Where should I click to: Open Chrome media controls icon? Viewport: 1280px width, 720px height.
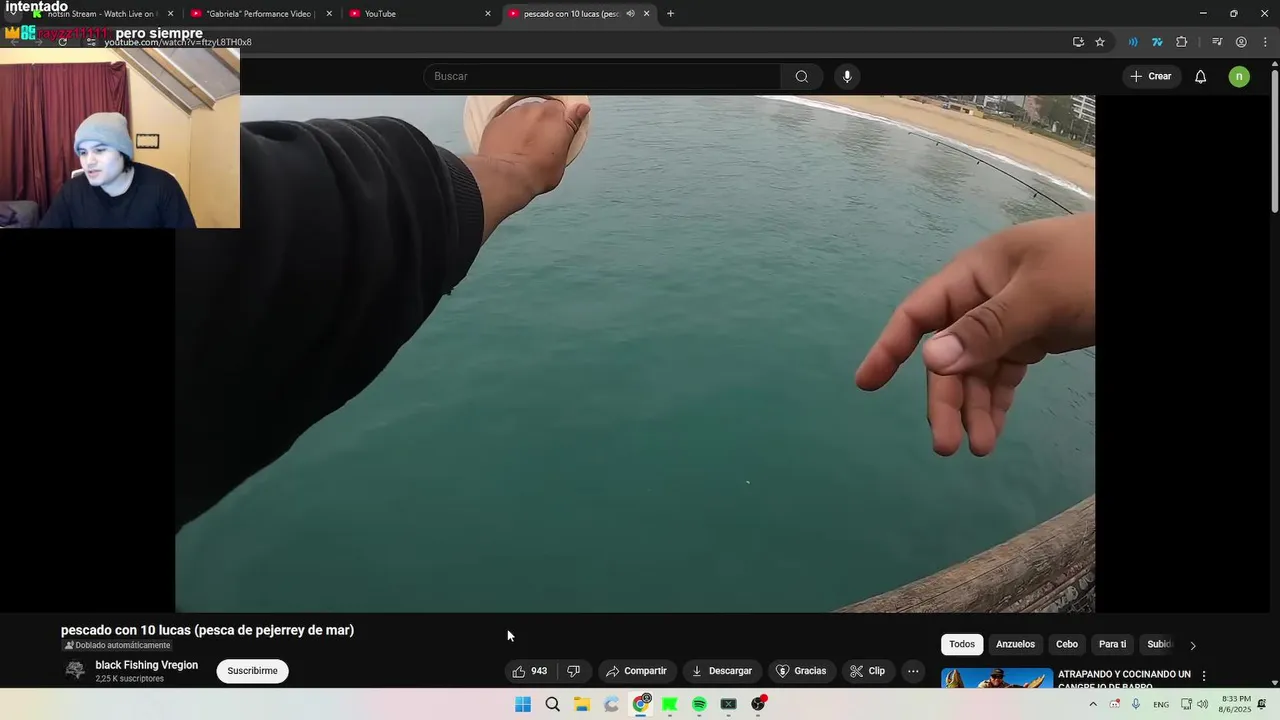coord(1217,42)
